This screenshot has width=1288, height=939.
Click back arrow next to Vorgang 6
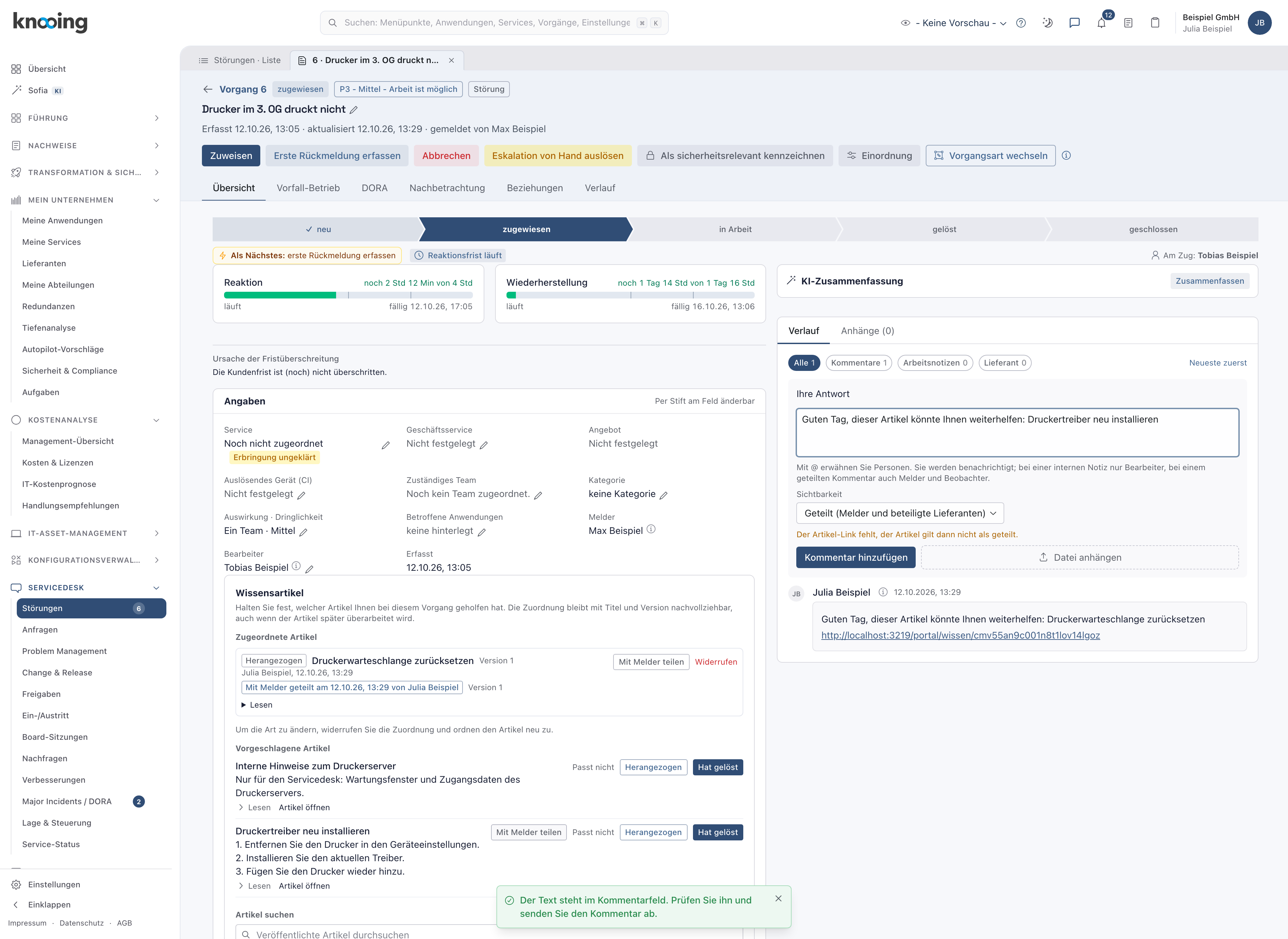(x=208, y=89)
